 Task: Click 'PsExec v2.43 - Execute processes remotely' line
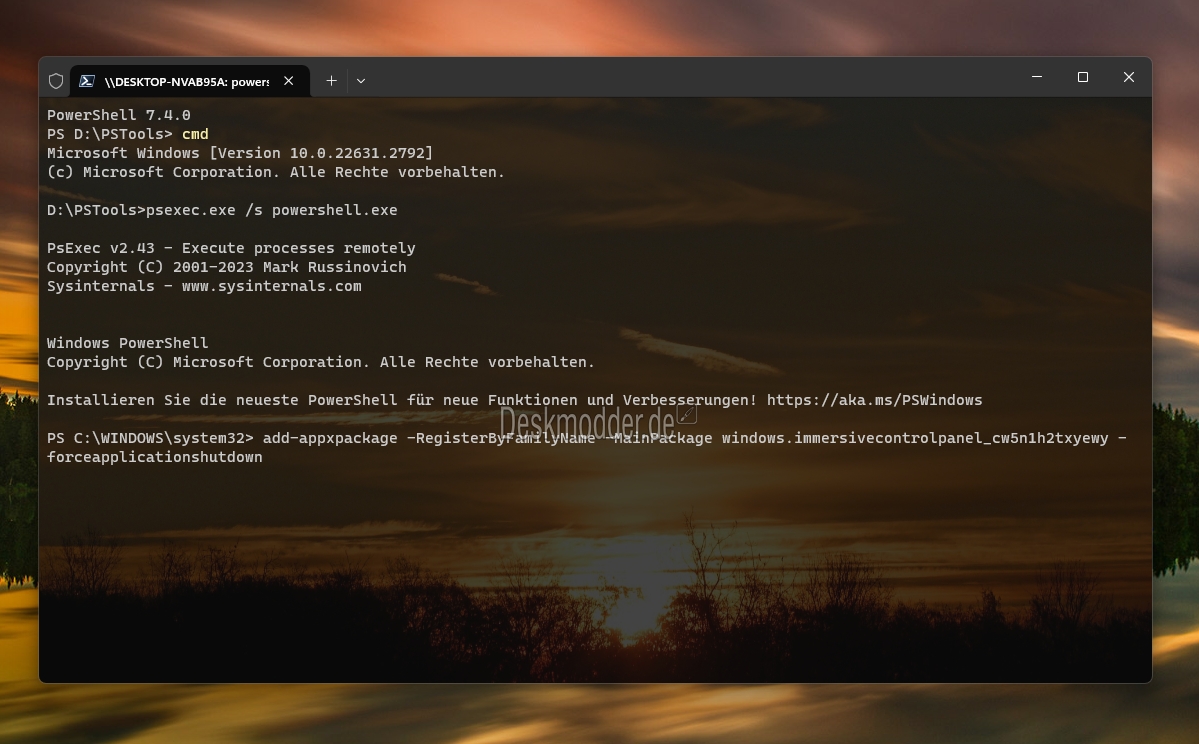point(231,248)
